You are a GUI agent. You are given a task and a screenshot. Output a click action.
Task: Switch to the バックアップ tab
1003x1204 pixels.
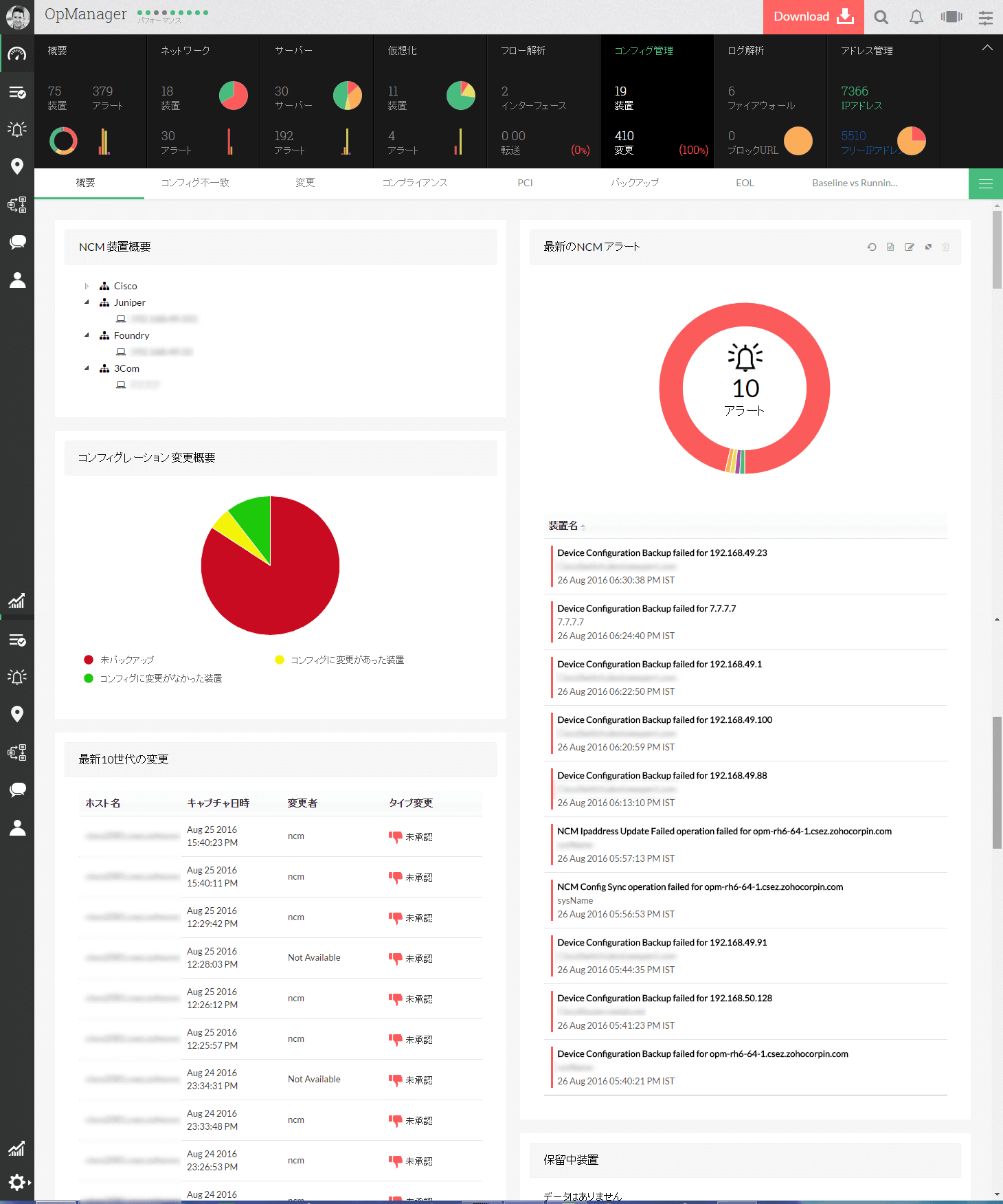(x=635, y=183)
